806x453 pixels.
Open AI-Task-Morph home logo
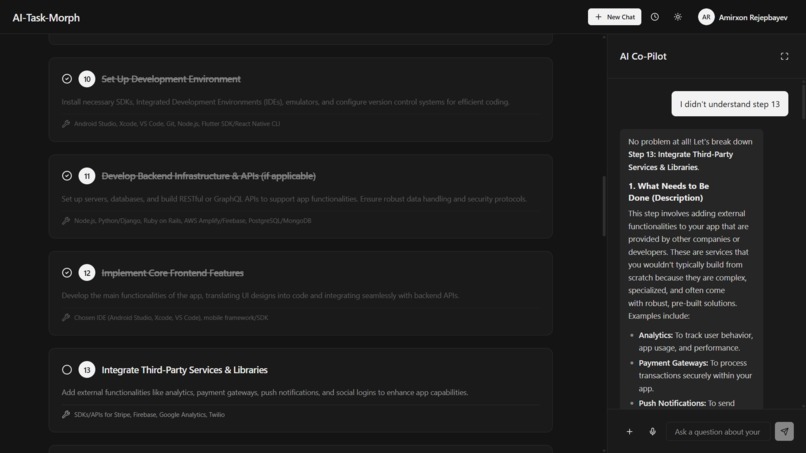click(x=46, y=17)
